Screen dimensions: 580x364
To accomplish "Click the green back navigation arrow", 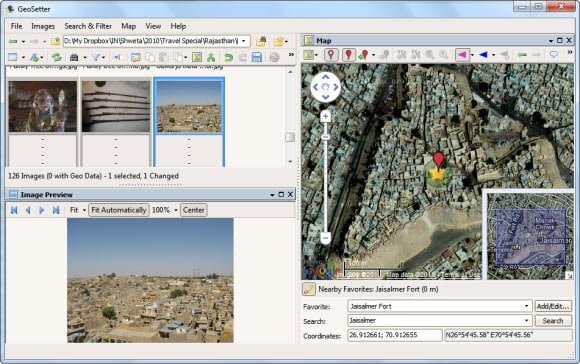I will [x=13, y=41].
